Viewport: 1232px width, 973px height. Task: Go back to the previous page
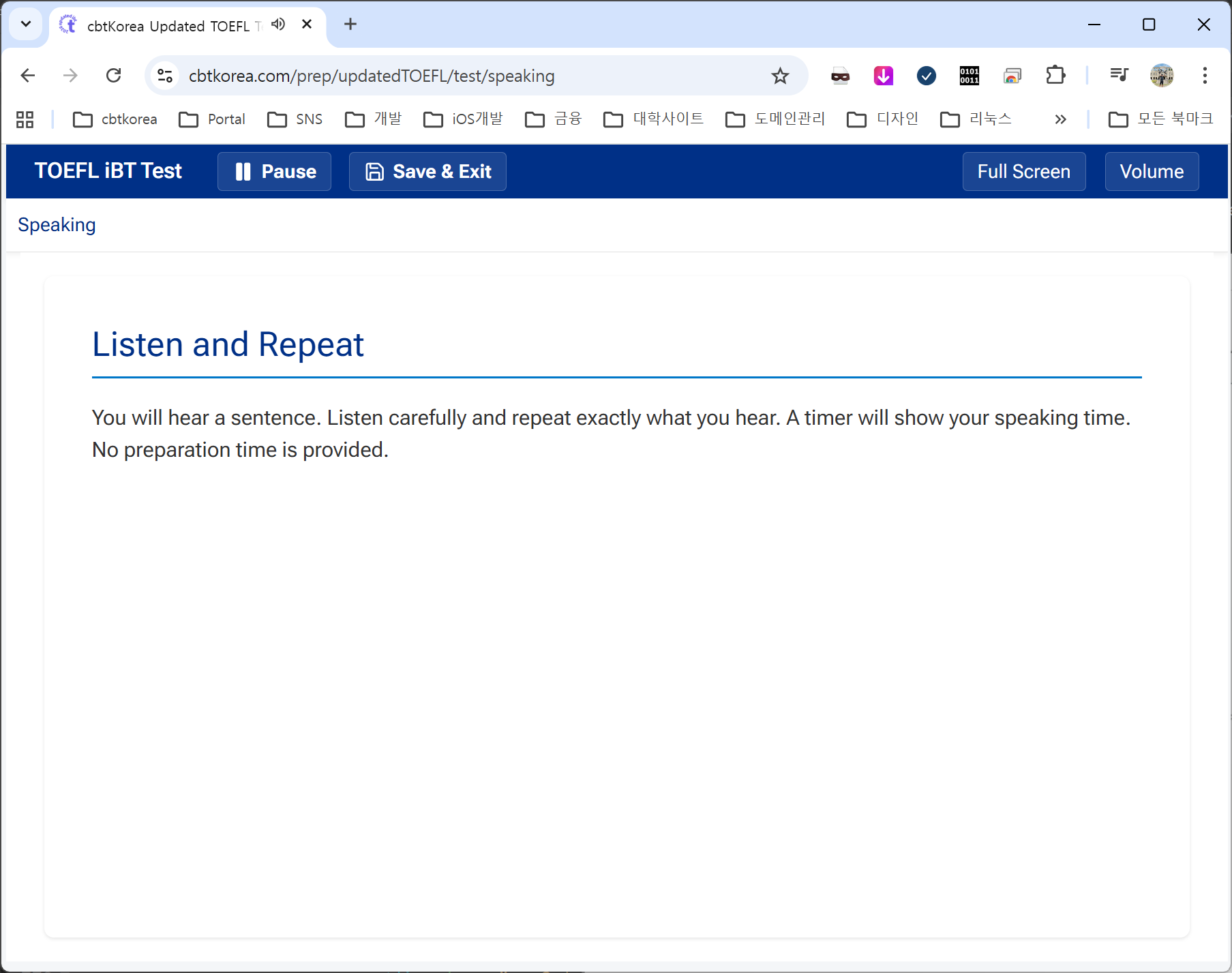[28, 76]
